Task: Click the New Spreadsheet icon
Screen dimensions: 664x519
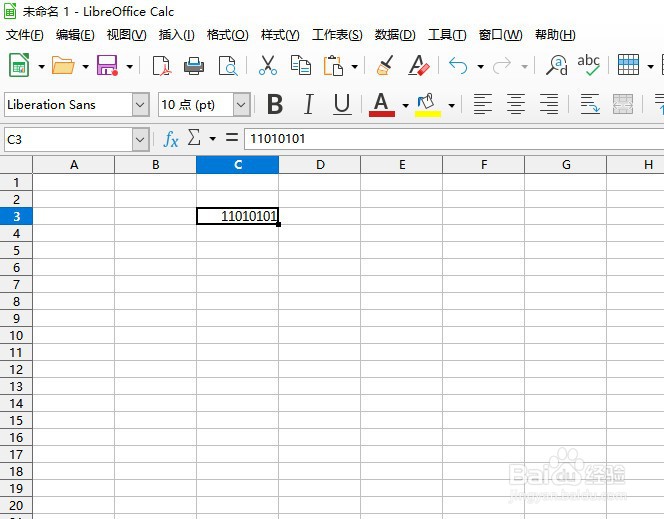Action: pos(19,65)
